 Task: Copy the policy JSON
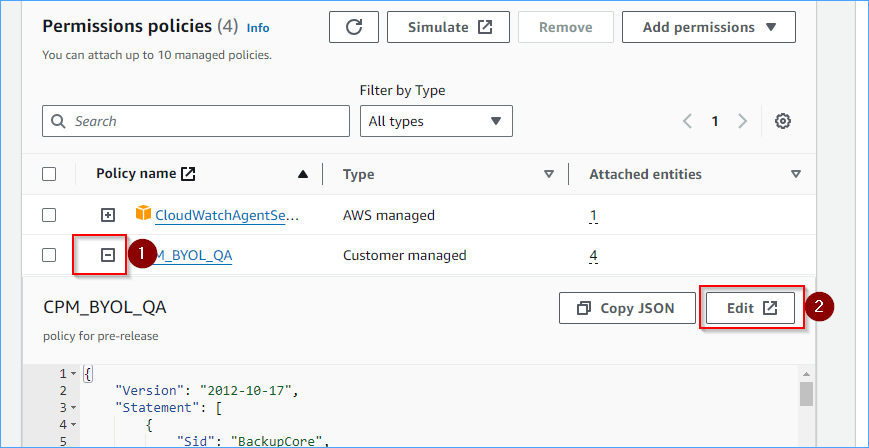[x=627, y=308]
